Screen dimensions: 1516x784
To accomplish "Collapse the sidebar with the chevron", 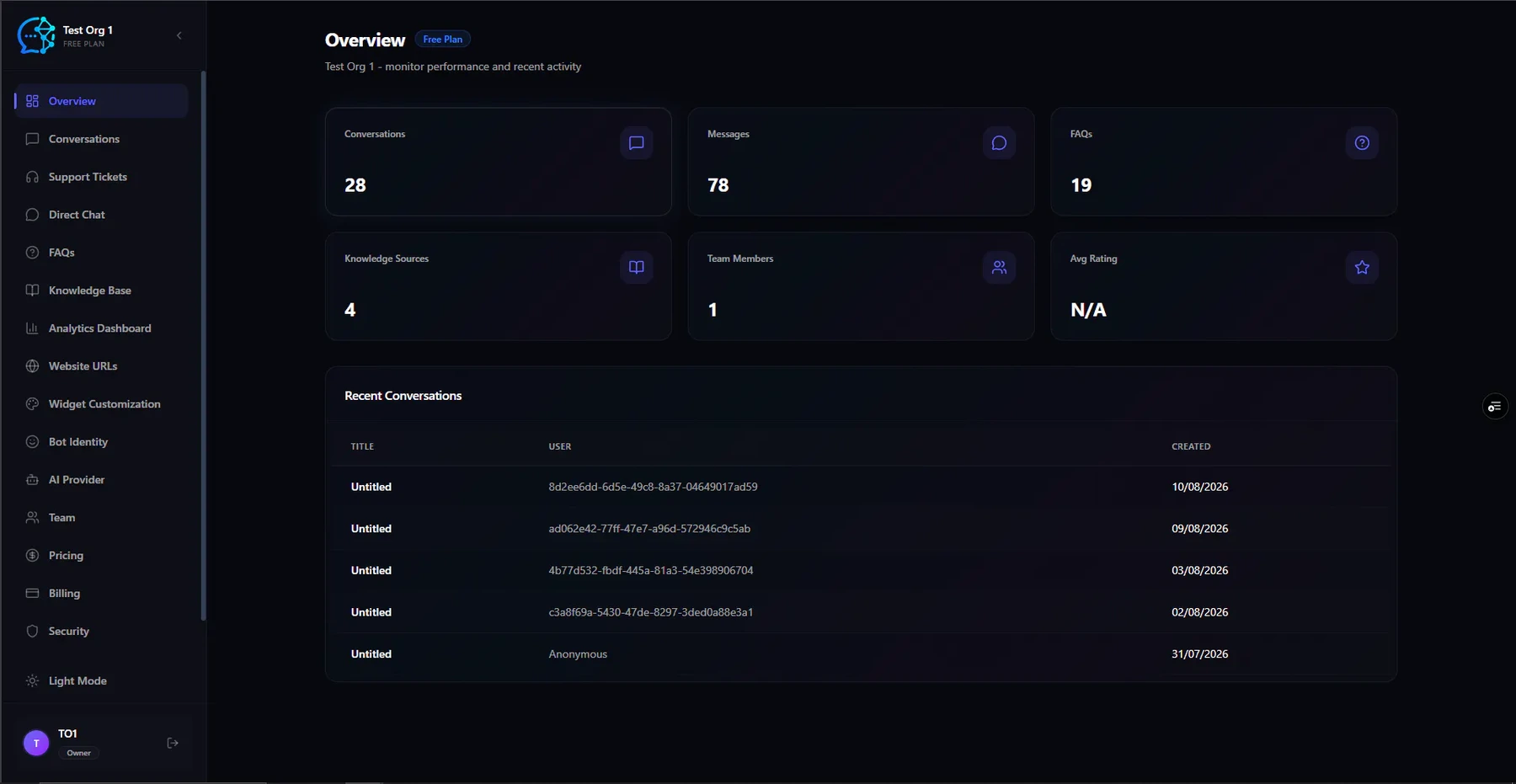I will tap(179, 35).
